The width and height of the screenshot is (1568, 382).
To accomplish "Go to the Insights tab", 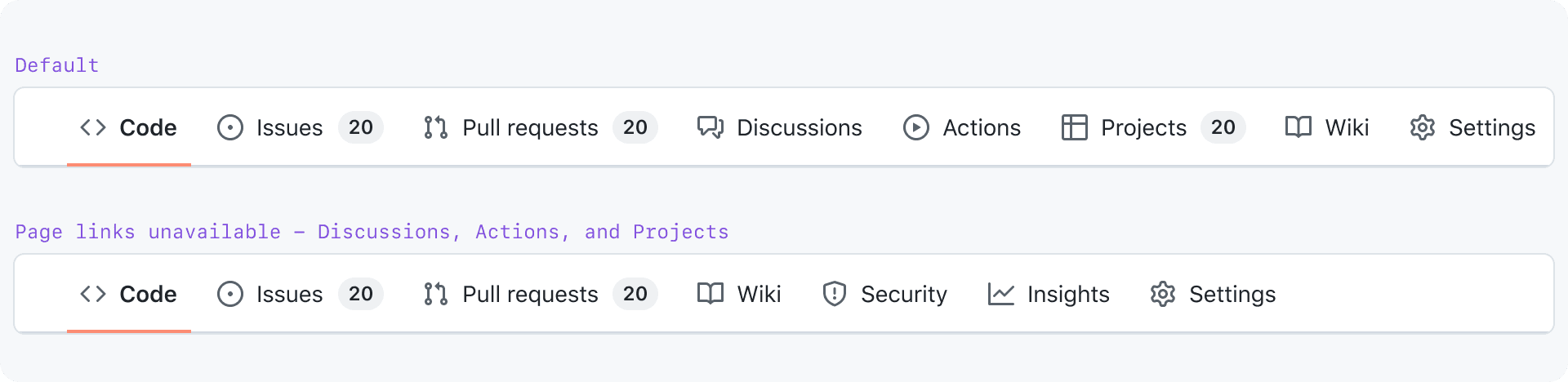I will [x=1049, y=294].
